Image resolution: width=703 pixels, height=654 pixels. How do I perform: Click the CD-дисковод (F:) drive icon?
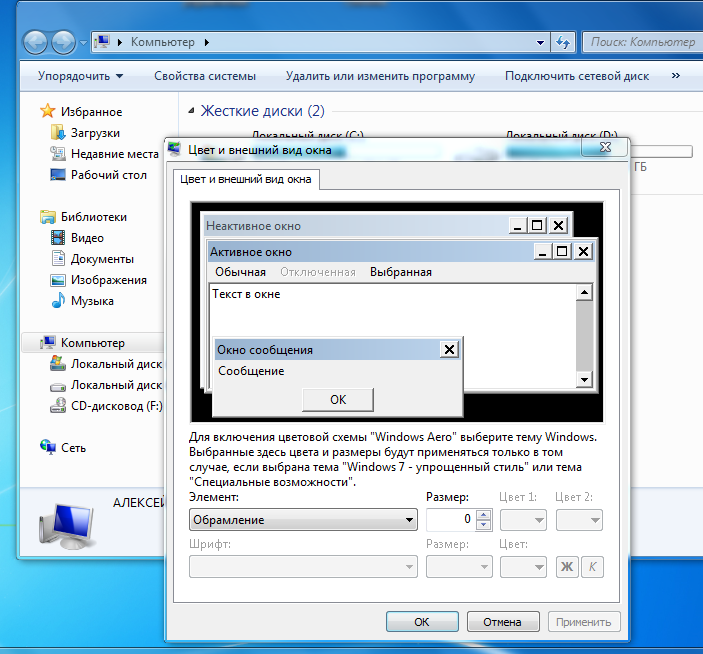click(x=58, y=406)
